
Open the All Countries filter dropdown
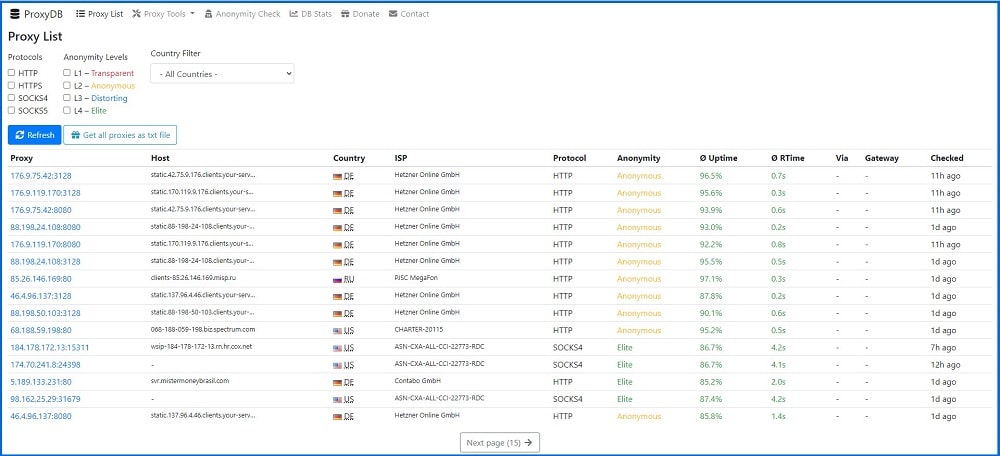coord(222,74)
